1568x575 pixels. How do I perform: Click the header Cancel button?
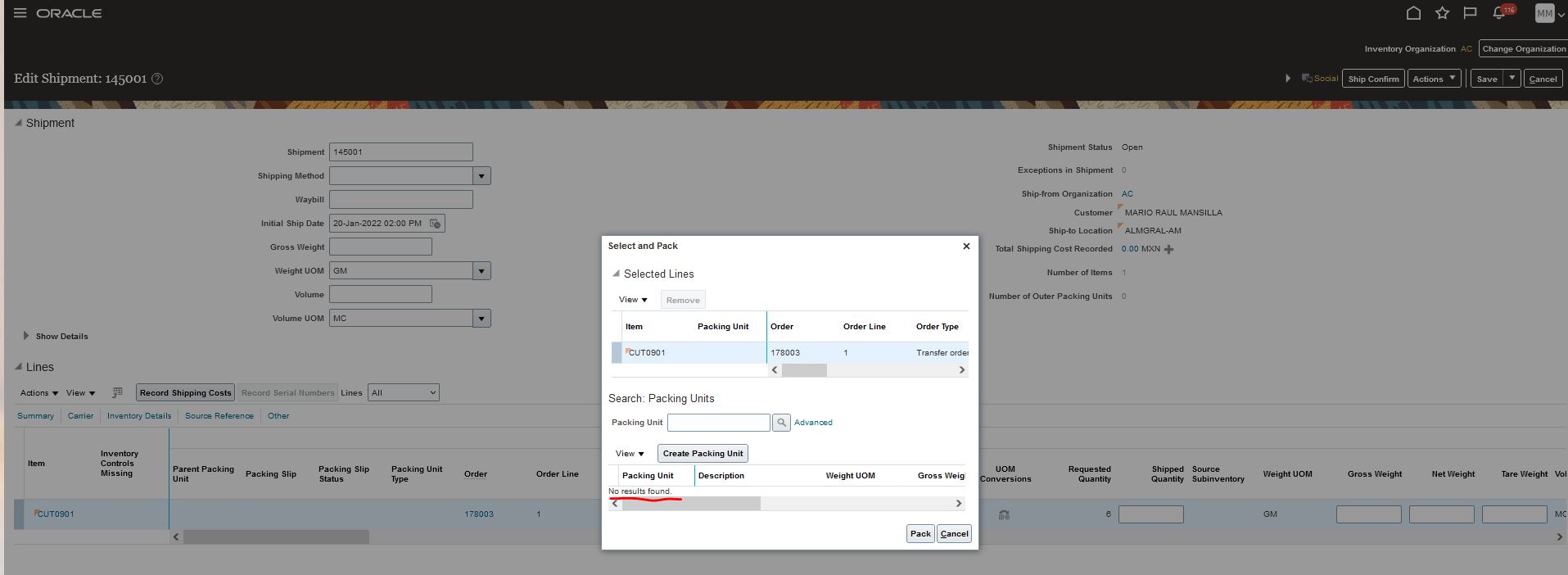(1543, 79)
